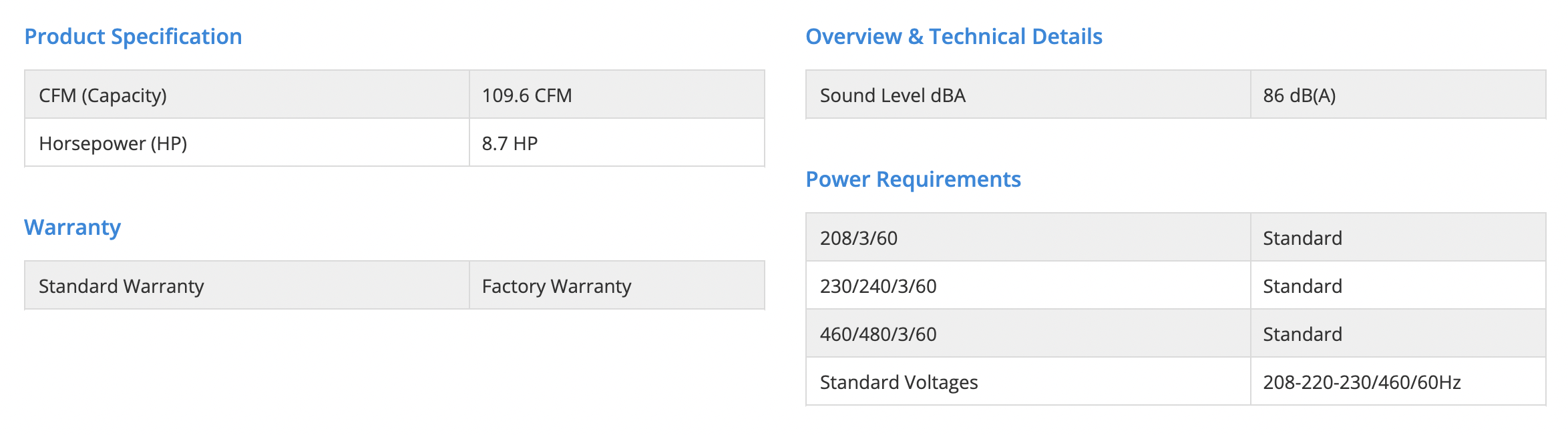This screenshot has height=435, width=1568.
Task: Select the Standard Voltages label cell
Action: click(898, 382)
